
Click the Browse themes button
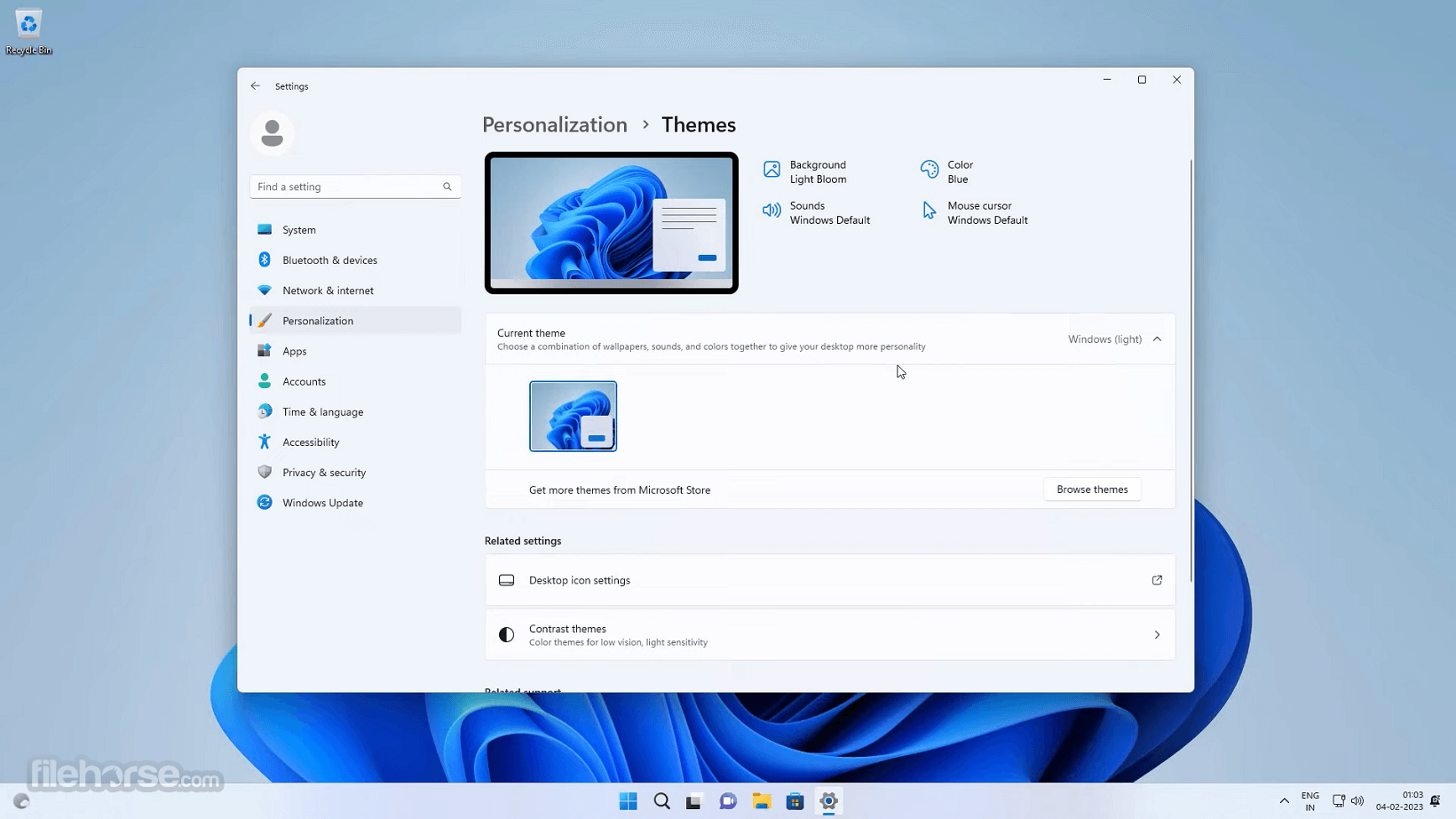pyautogui.click(x=1092, y=489)
